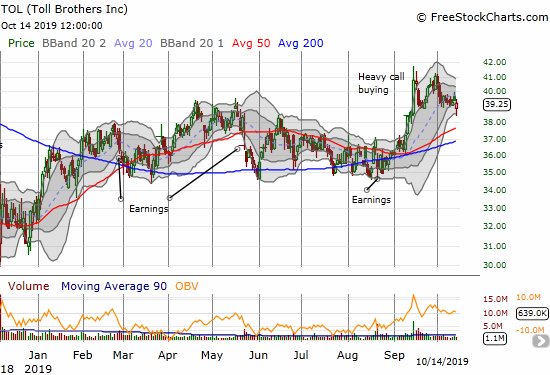This screenshot has width=550, height=375.
Task: Click the 35.00 price axis label
Action: coord(495,172)
